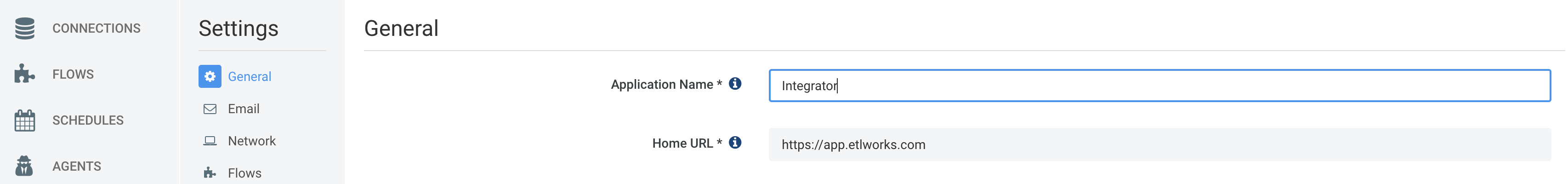Open Network settings

click(251, 141)
